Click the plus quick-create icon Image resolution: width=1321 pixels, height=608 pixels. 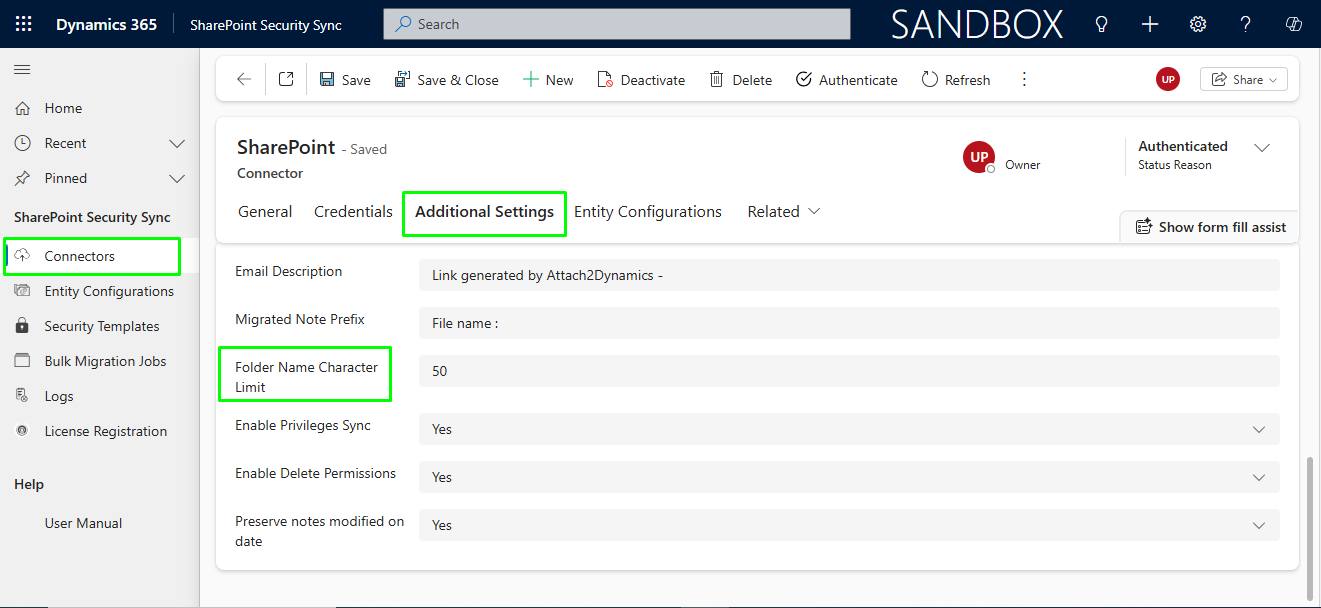pyautogui.click(x=1150, y=24)
